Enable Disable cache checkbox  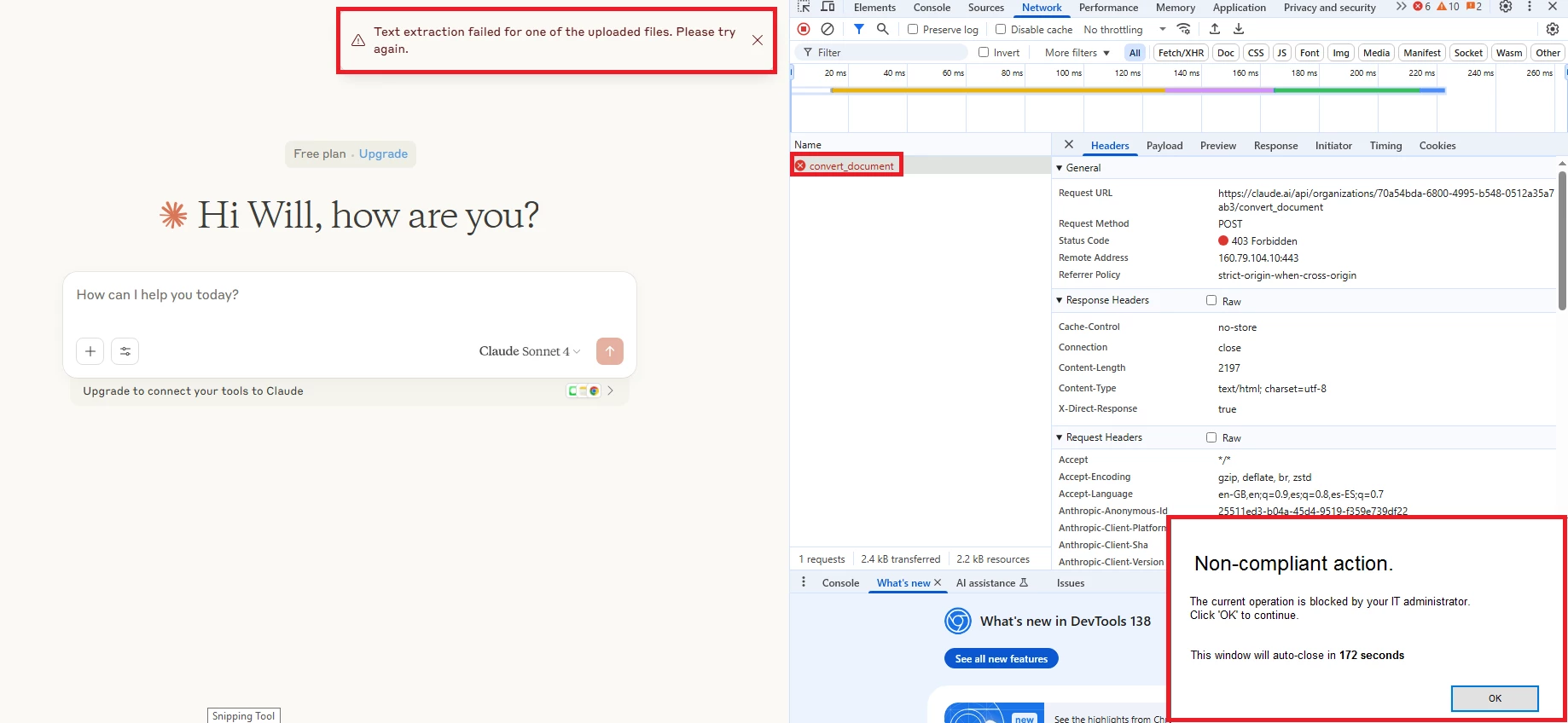[x=1001, y=29]
